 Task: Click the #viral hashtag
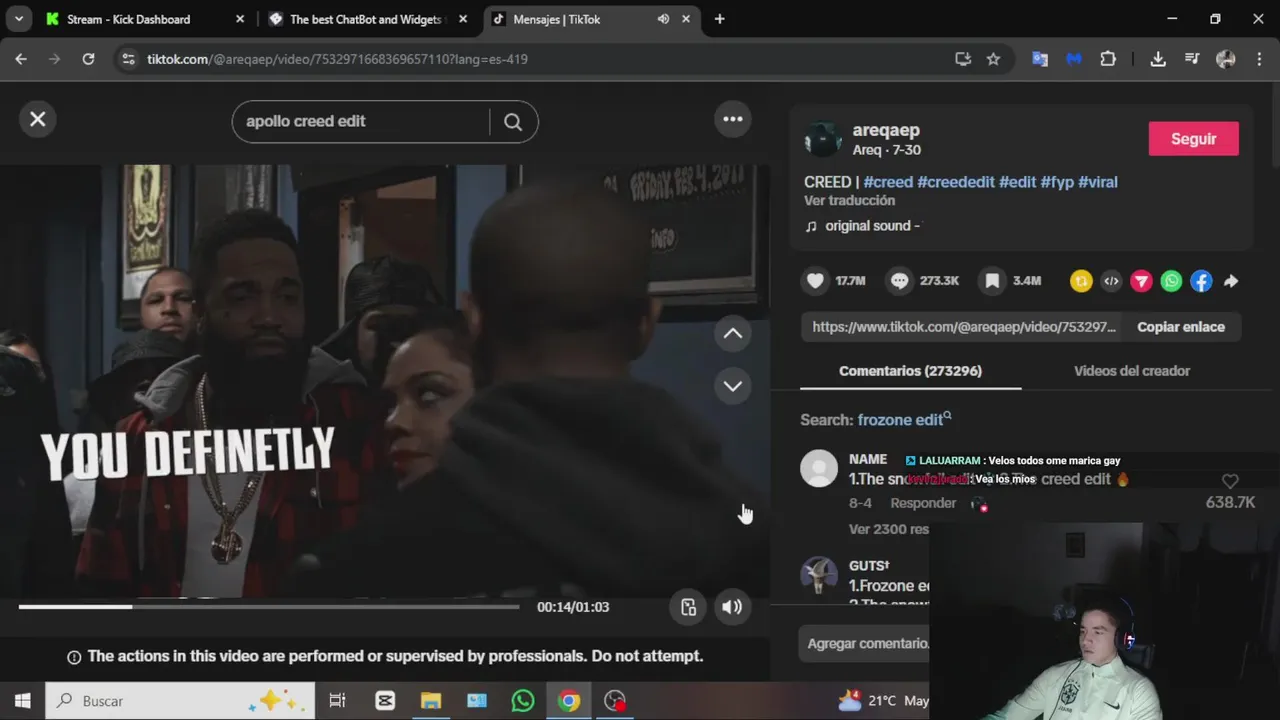[x=1098, y=182]
